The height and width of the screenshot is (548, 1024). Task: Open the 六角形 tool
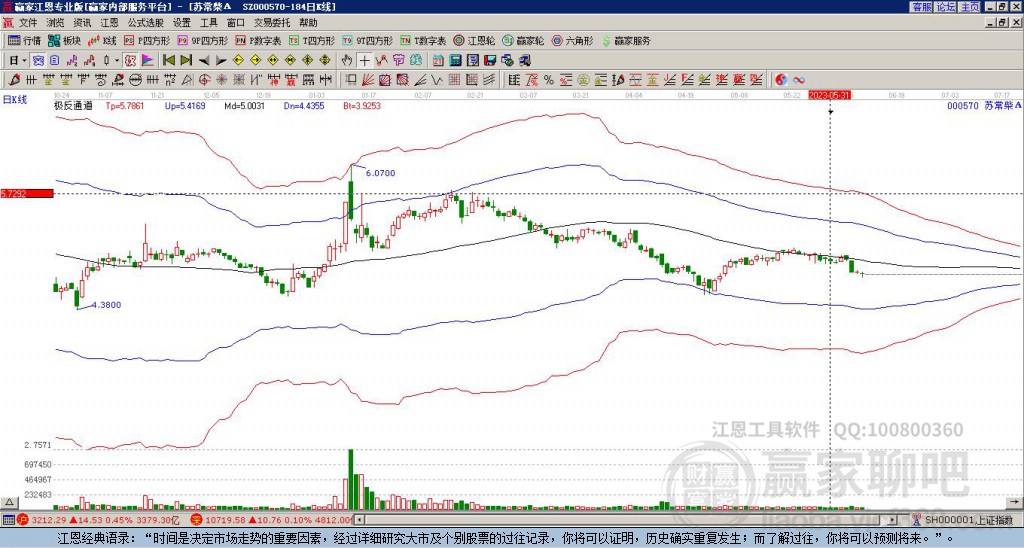coord(572,40)
